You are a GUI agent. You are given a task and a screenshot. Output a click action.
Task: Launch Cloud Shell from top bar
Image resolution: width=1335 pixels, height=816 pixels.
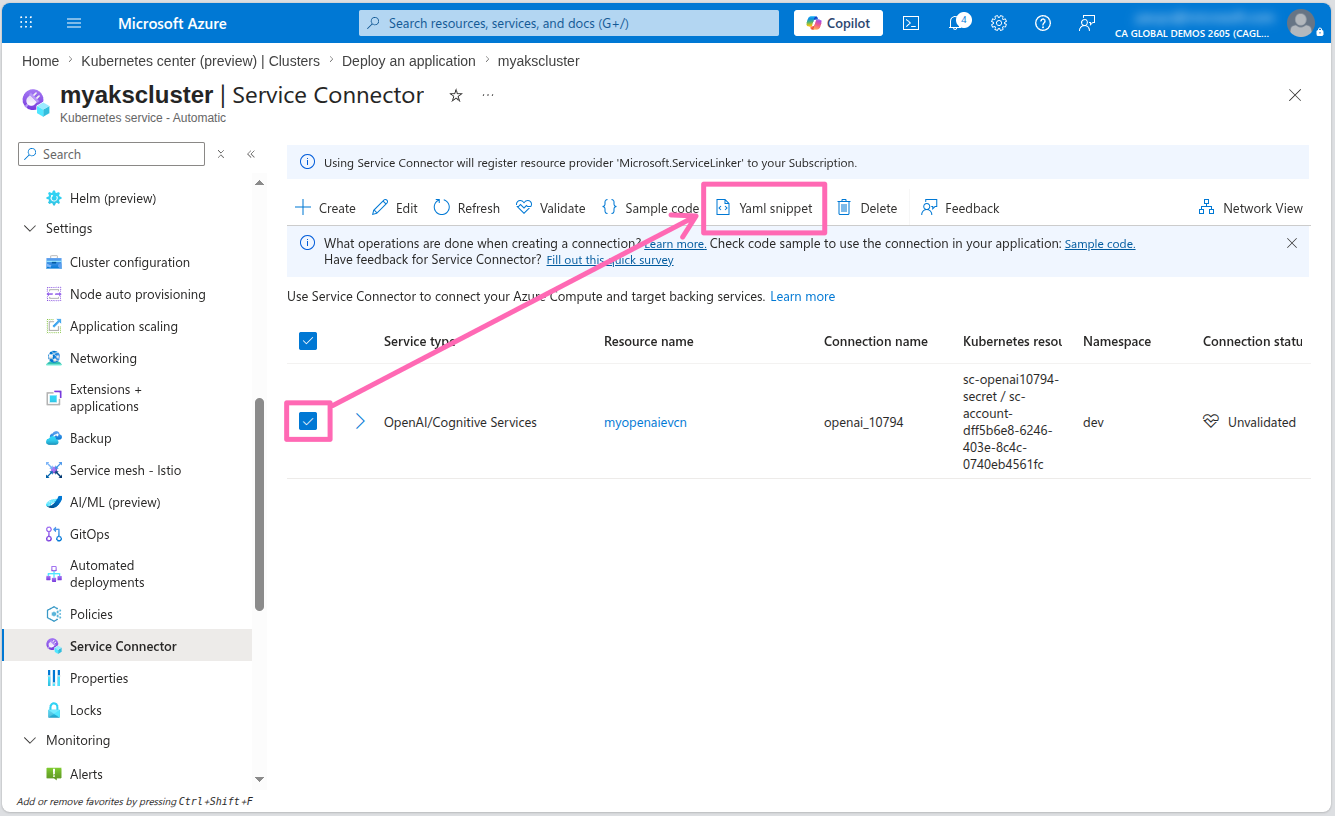tap(911, 23)
